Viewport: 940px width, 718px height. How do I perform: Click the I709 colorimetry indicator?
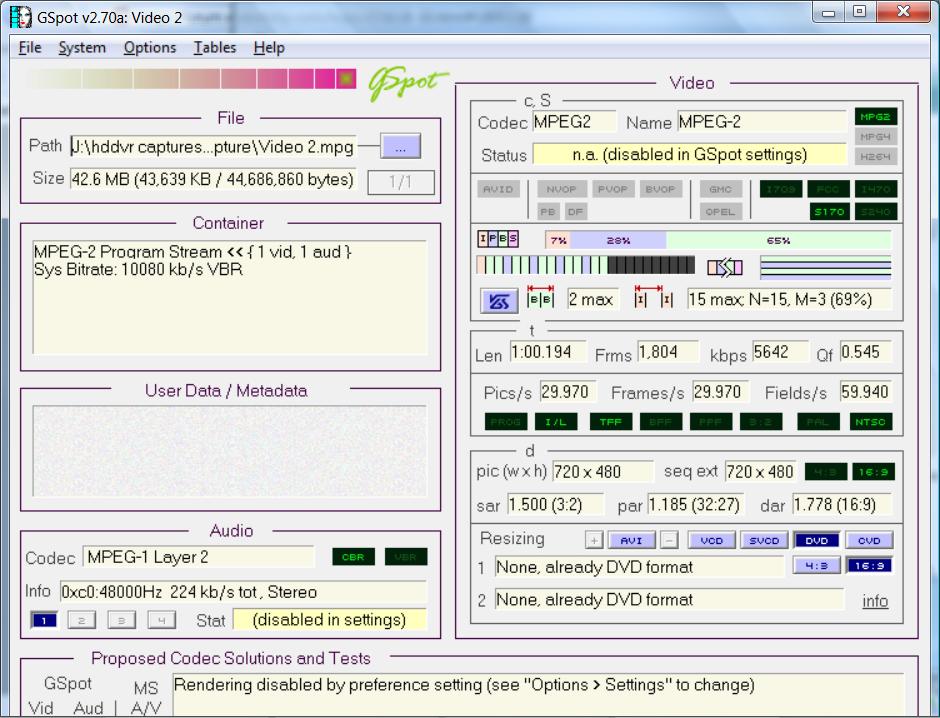coord(781,189)
